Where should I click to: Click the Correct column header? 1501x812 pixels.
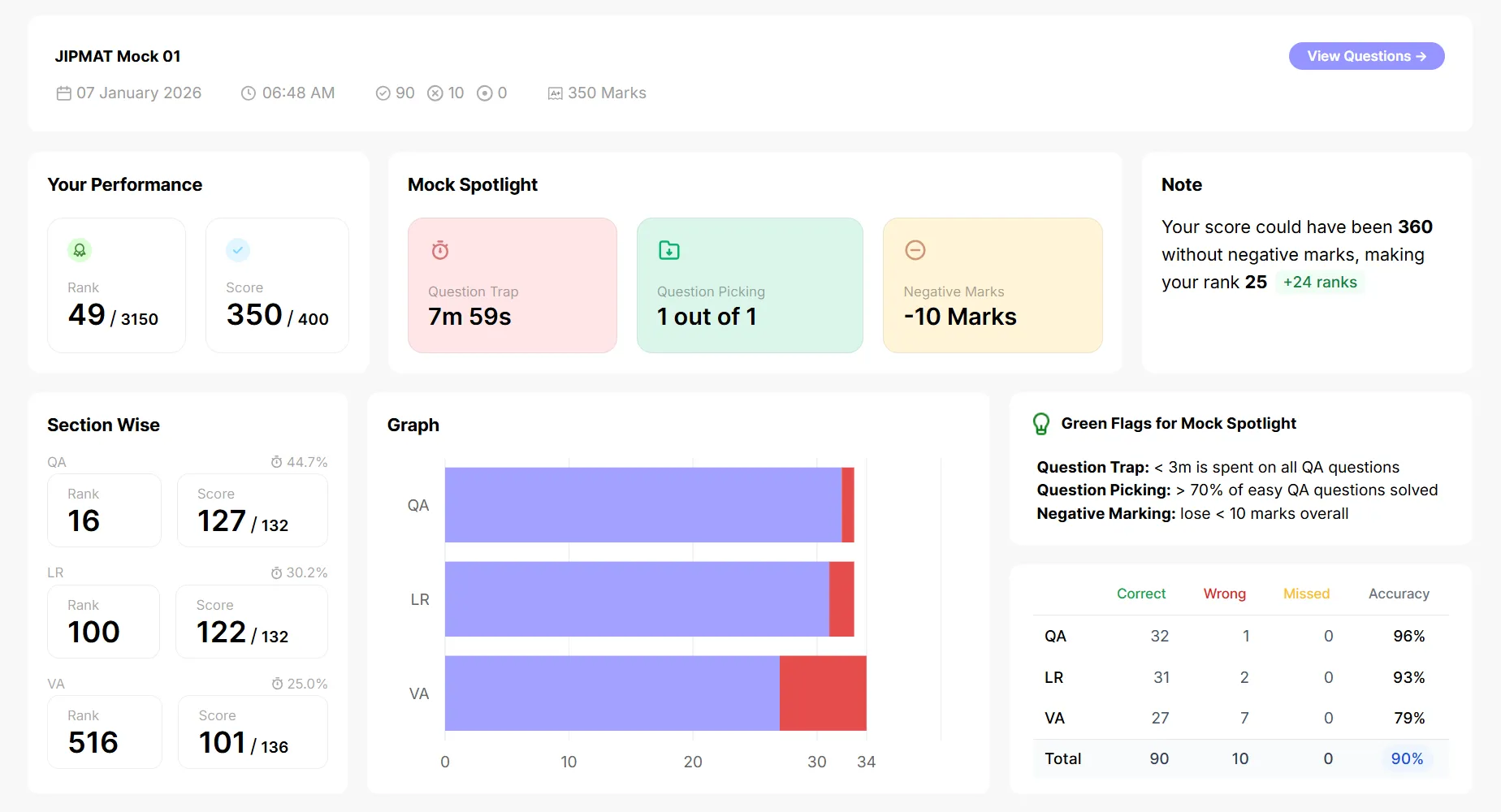tap(1141, 594)
